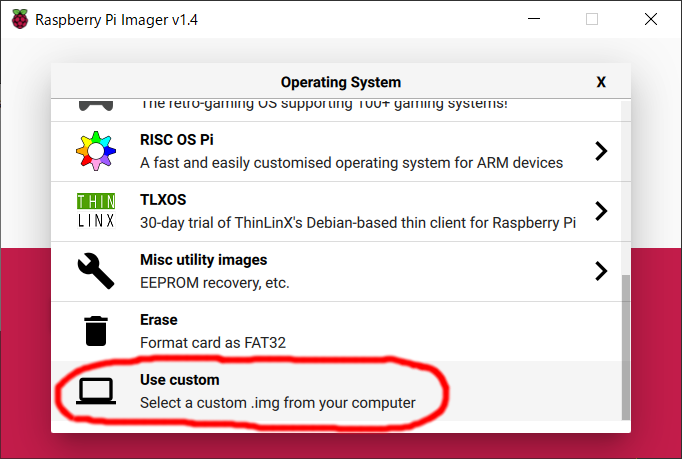Click the partially visible gamepad icon
Viewport: 682px width, 459px height.
click(96, 106)
